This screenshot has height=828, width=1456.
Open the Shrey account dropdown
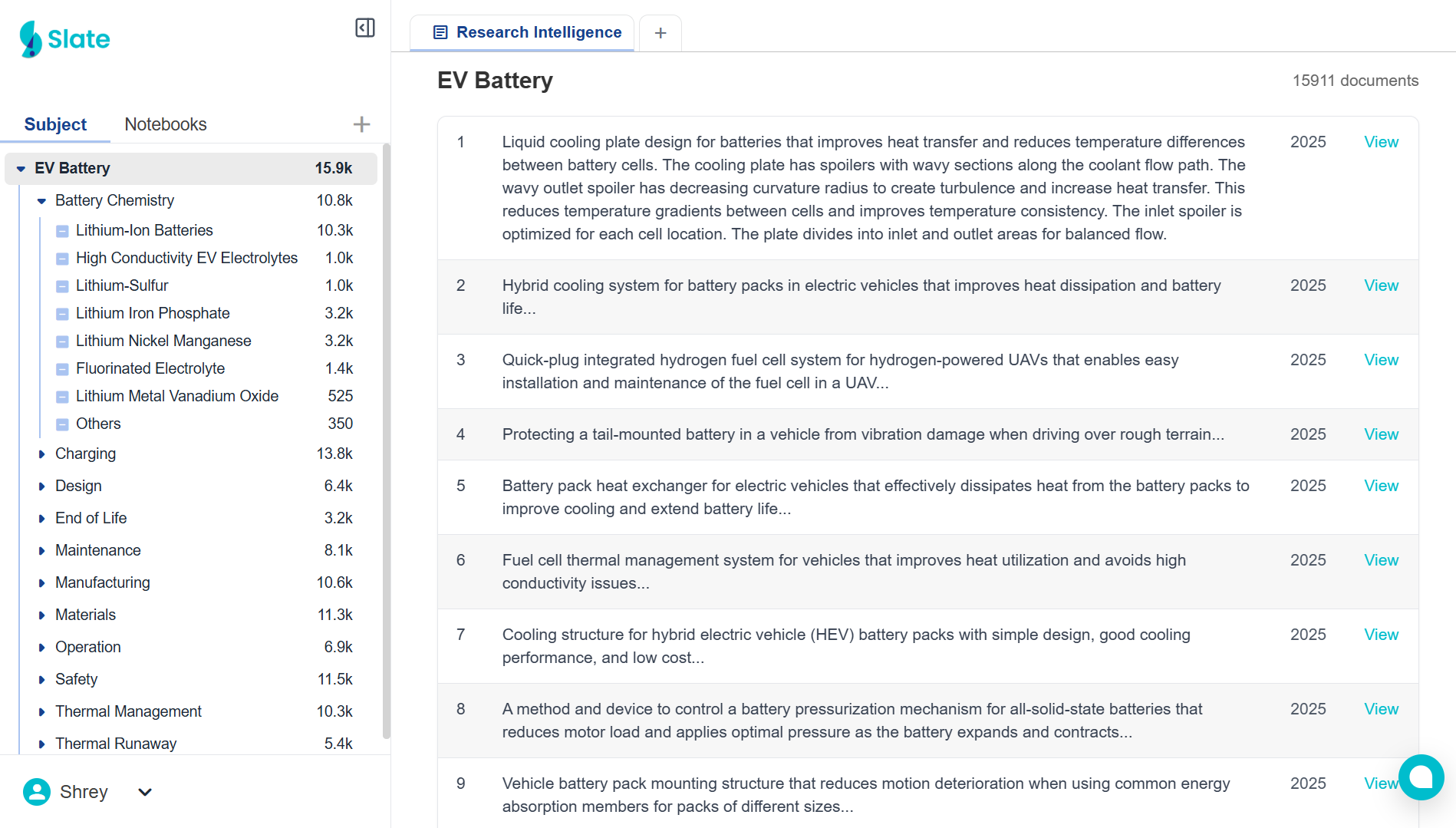[x=145, y=792]
